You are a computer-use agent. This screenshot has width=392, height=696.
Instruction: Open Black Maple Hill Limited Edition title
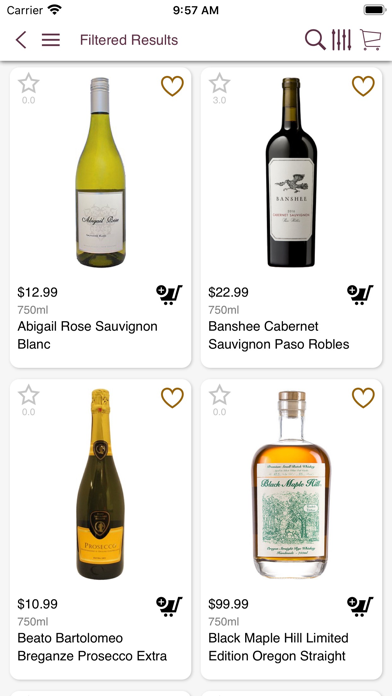(x=278, y=647)
